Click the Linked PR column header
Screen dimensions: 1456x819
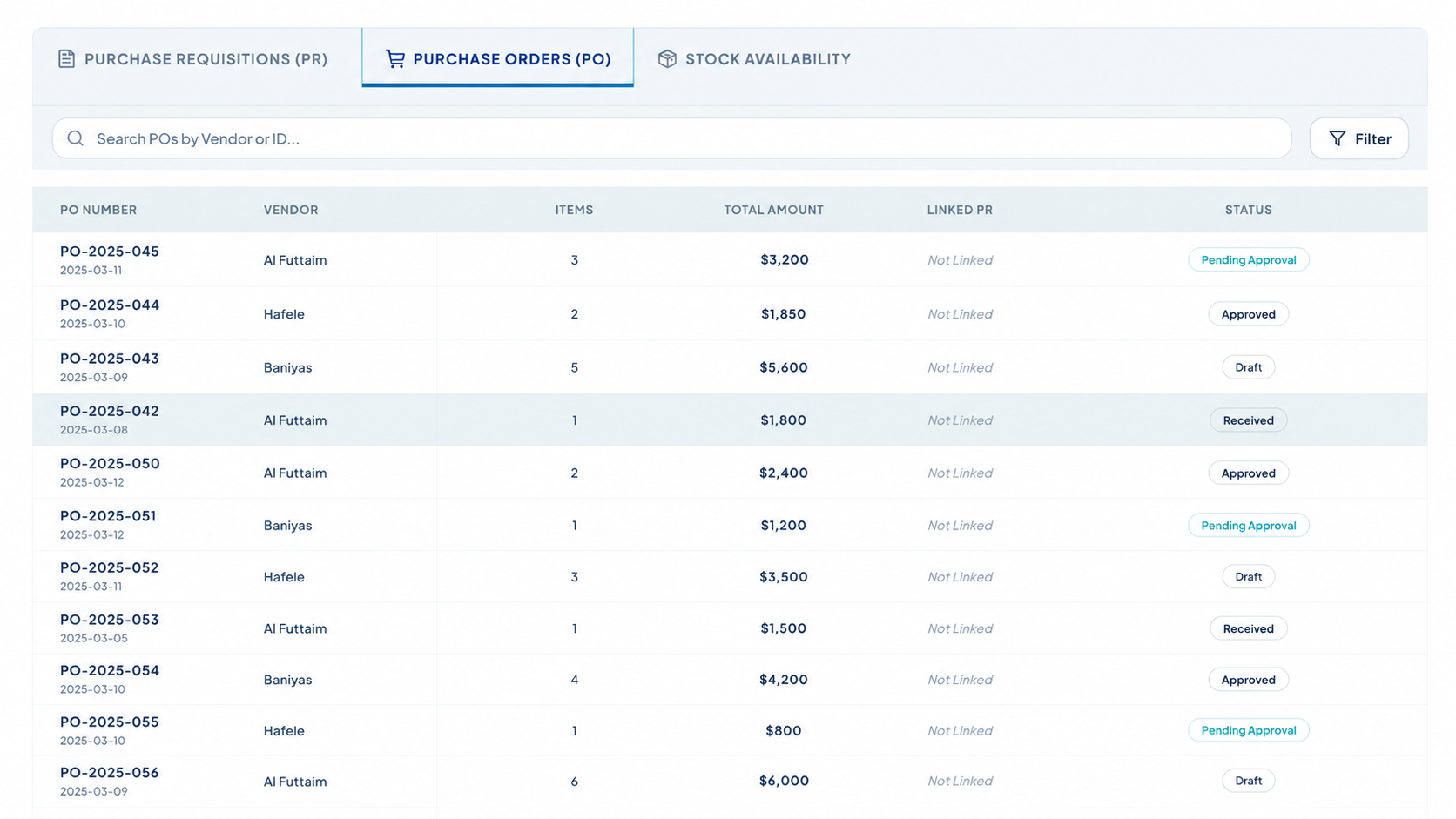coord(960,210)
